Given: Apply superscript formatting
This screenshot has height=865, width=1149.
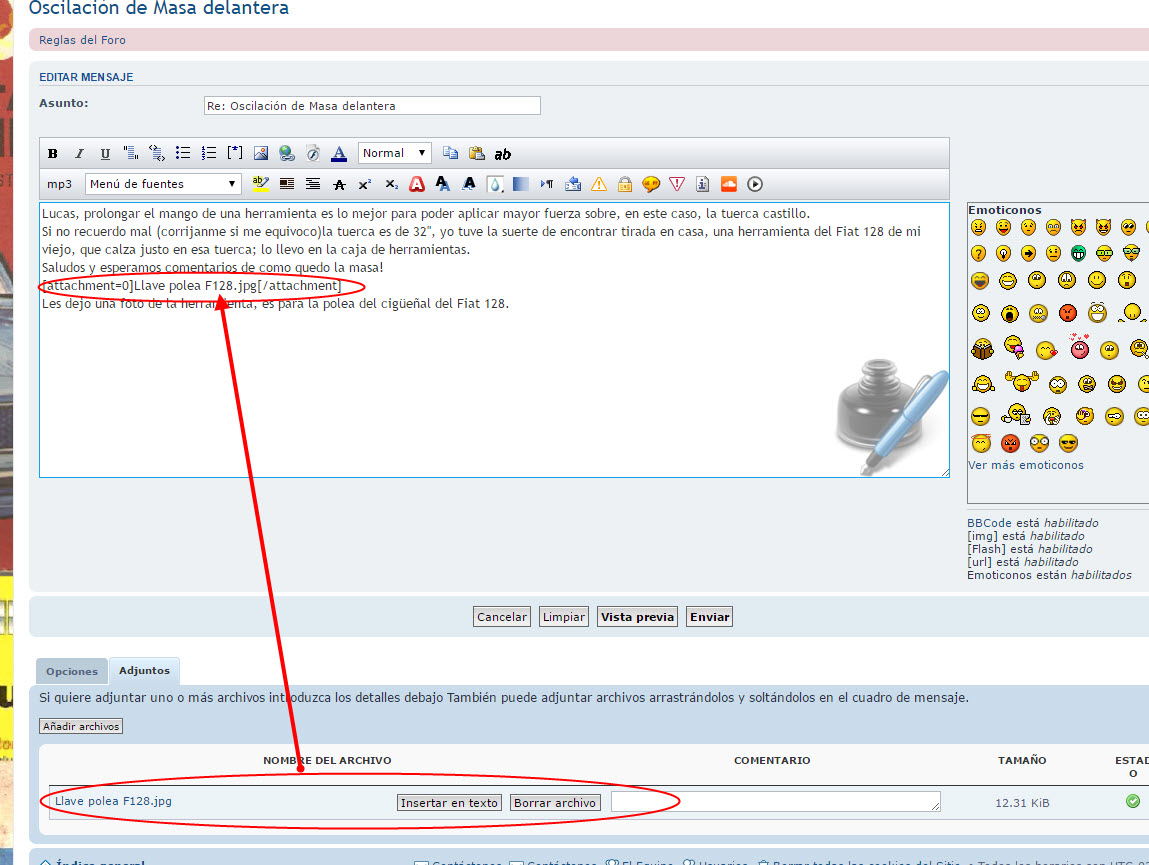Looking at the screenshot, I should coord(365,184).
